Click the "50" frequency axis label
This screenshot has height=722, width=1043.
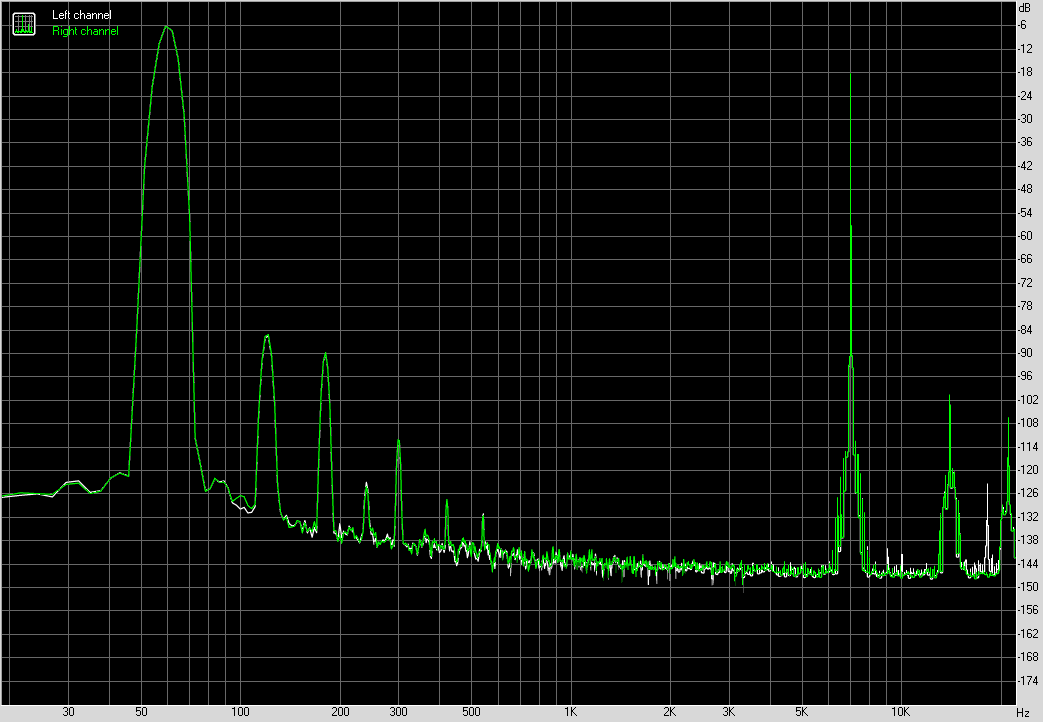click(141, 713)
